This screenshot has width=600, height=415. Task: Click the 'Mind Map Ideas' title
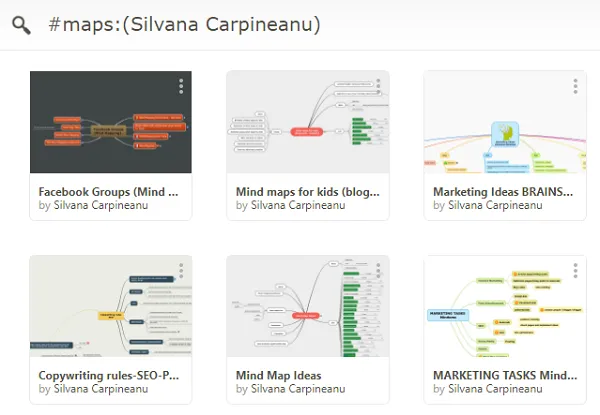click(279, 375)
